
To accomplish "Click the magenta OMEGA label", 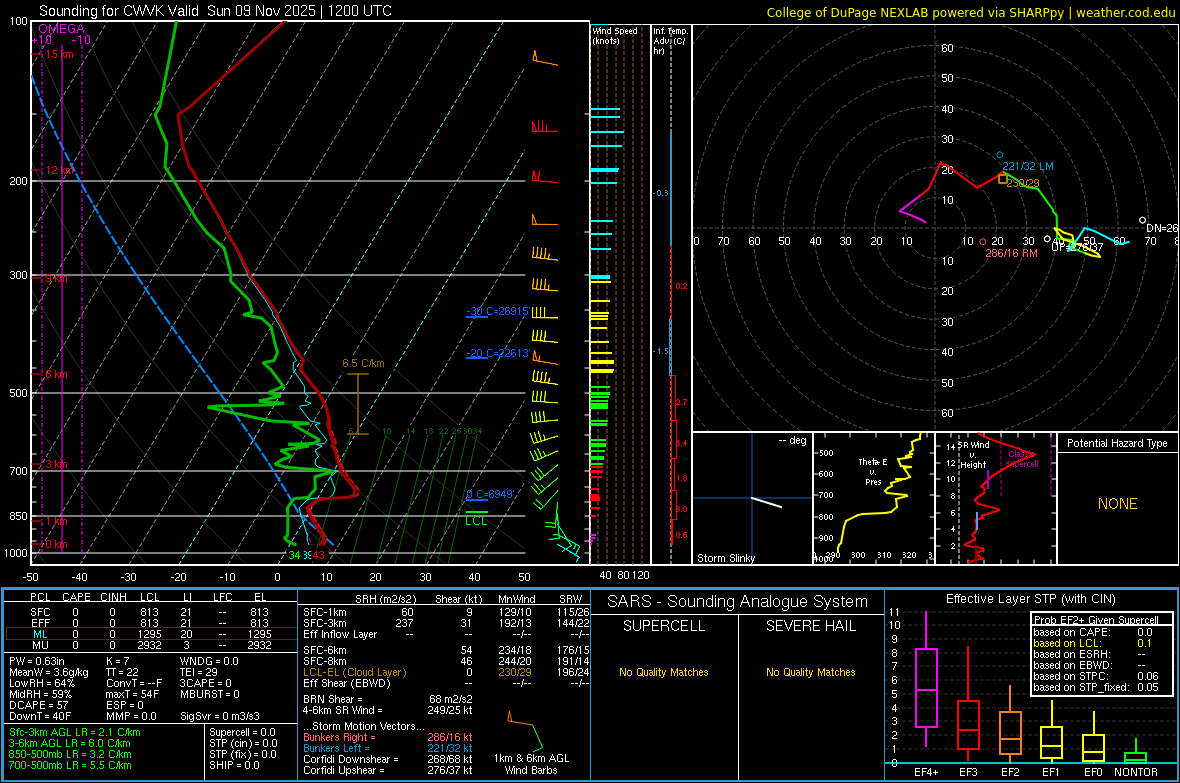I will point(61,29).
